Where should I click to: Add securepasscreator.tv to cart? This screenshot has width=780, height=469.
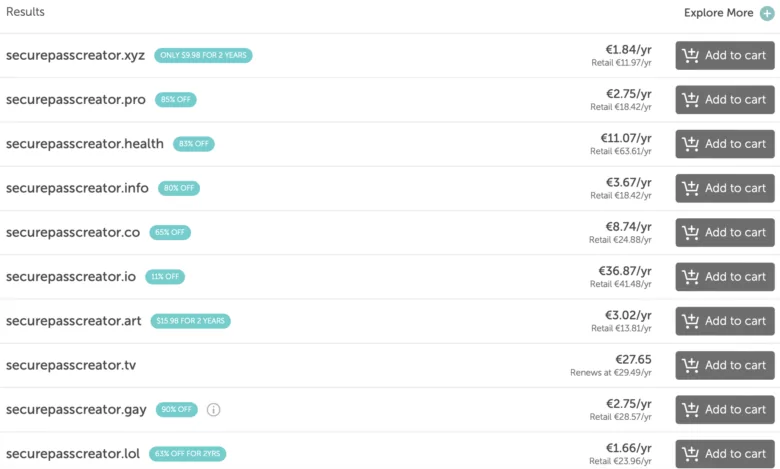(x=725, y=365)
